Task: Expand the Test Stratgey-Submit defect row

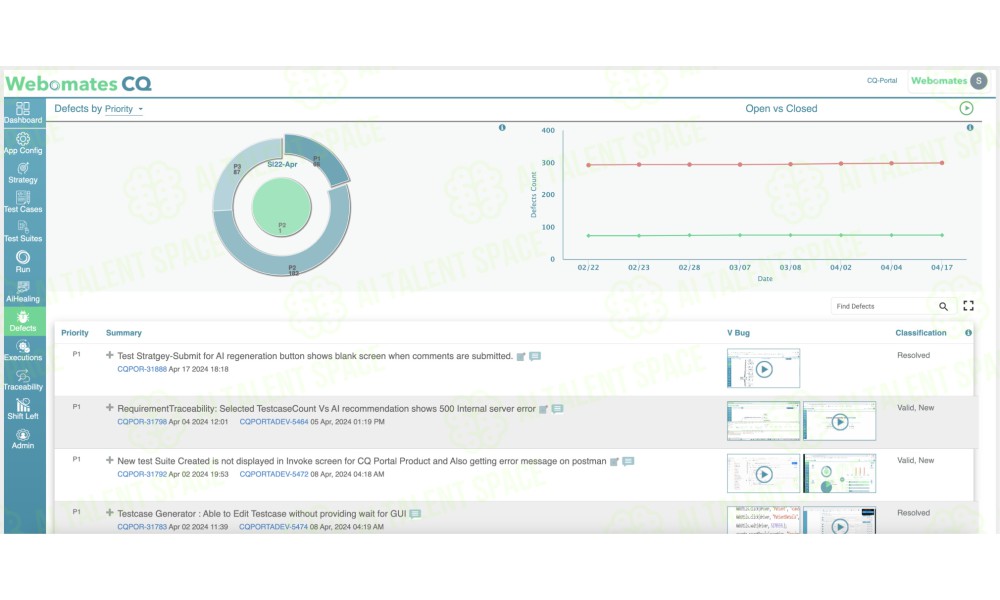Action: [110, 355]
